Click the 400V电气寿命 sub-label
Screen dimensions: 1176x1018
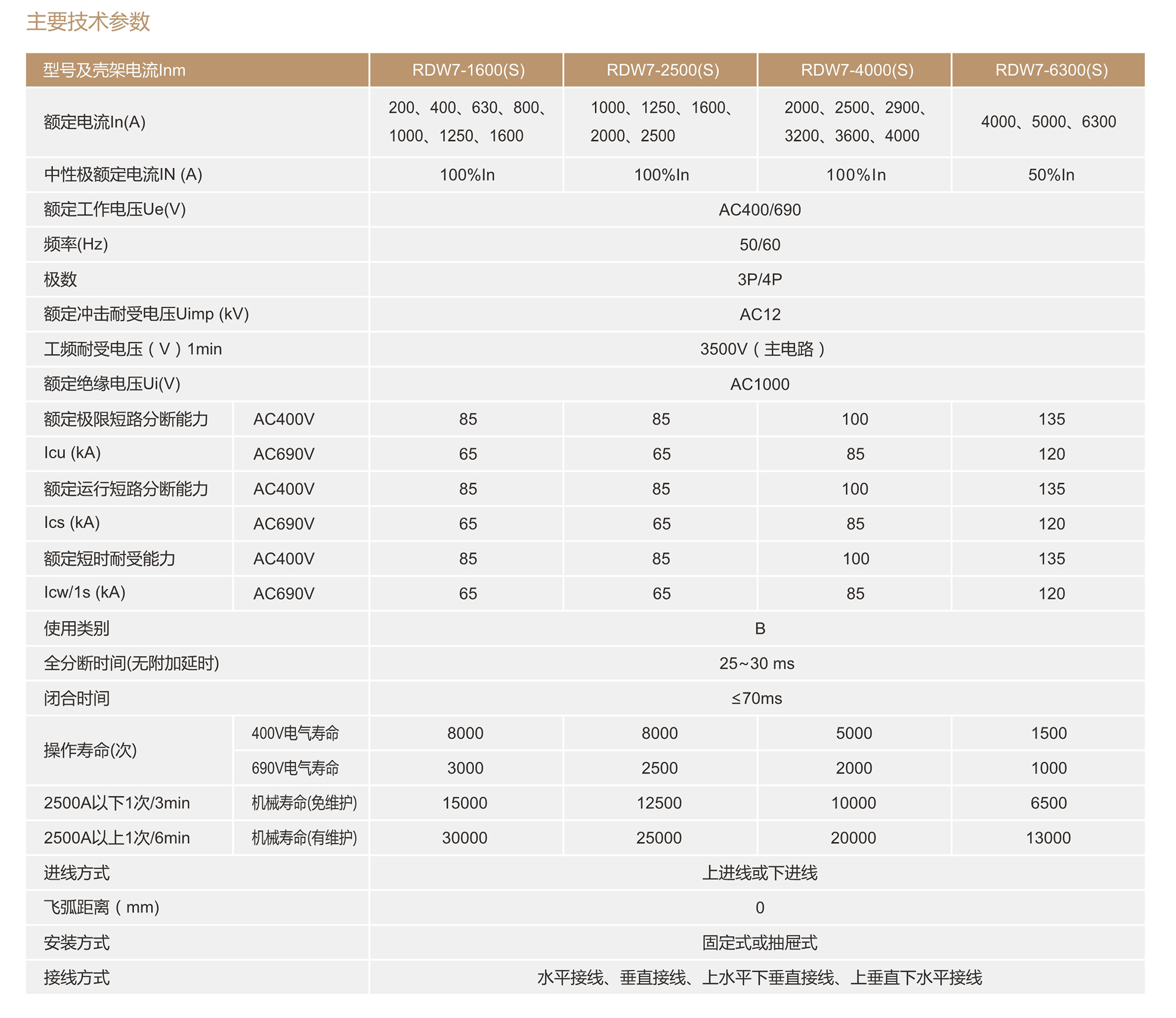click(x=295, y=733)
